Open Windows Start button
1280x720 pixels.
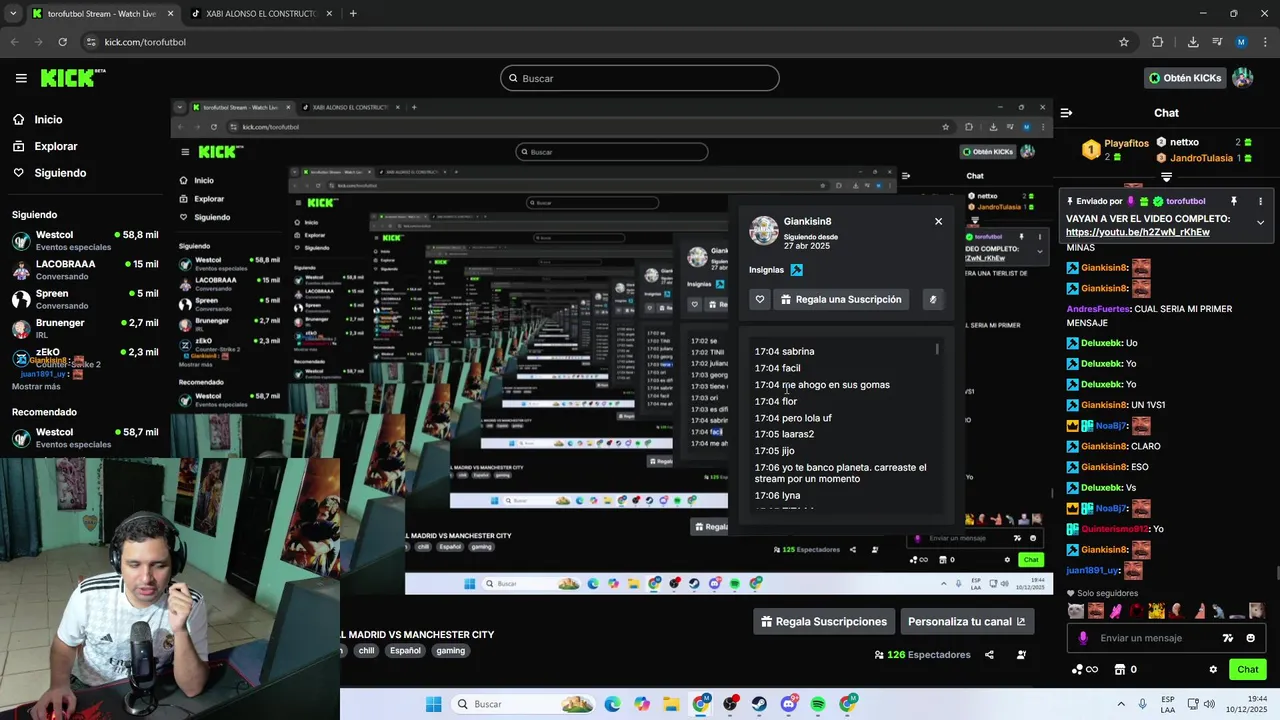pos(433,704)
